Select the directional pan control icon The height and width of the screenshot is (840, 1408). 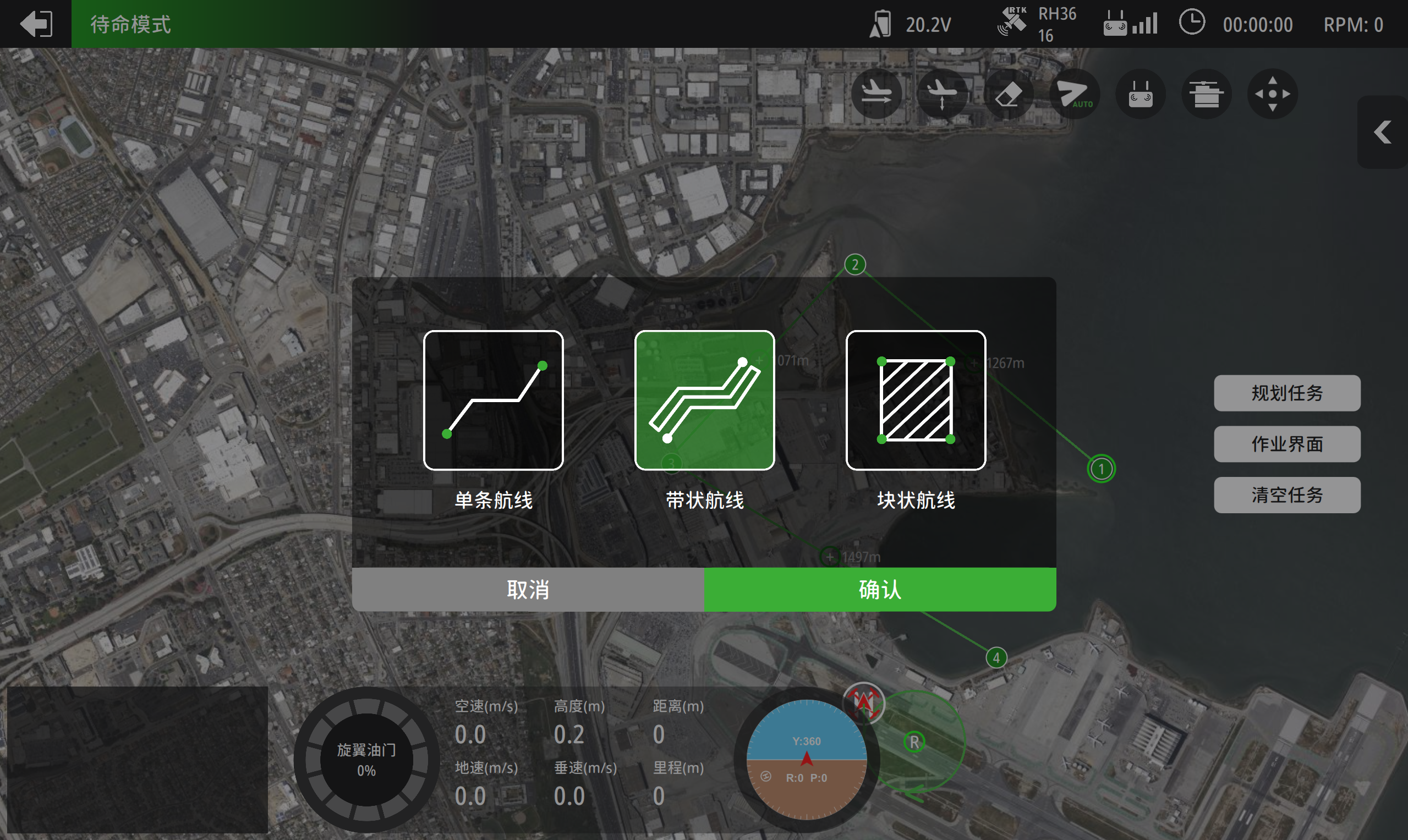(1272, 94)
